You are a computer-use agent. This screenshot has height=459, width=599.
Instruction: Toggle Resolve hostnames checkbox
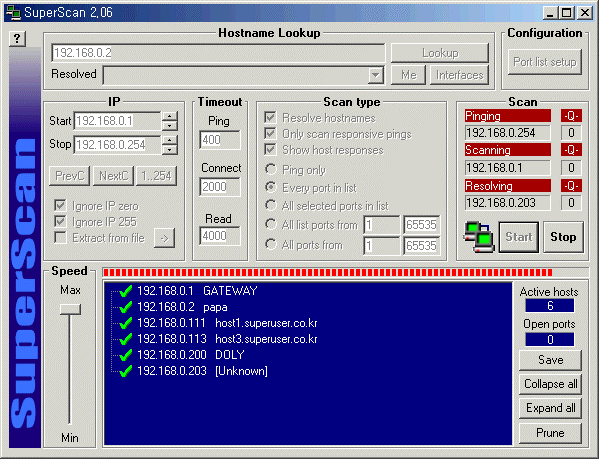(270, 117)
